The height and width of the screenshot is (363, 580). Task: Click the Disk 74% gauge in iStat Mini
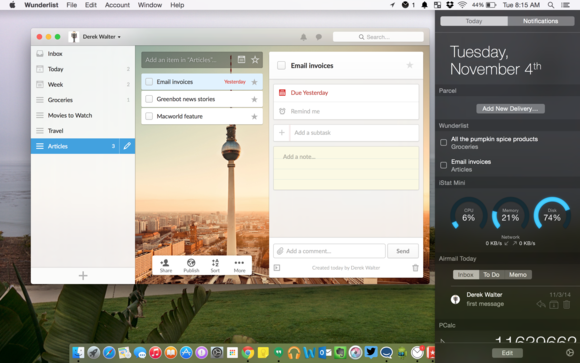coord(552,215)
